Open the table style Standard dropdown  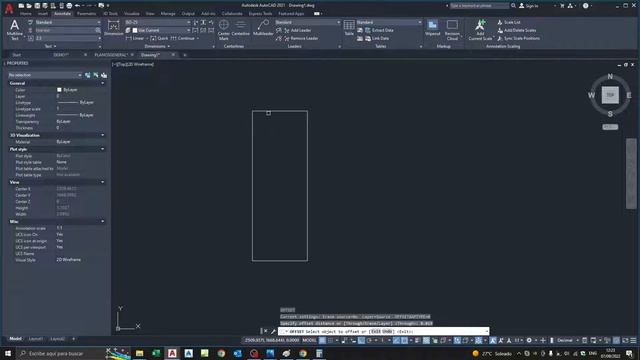point(389,22)
